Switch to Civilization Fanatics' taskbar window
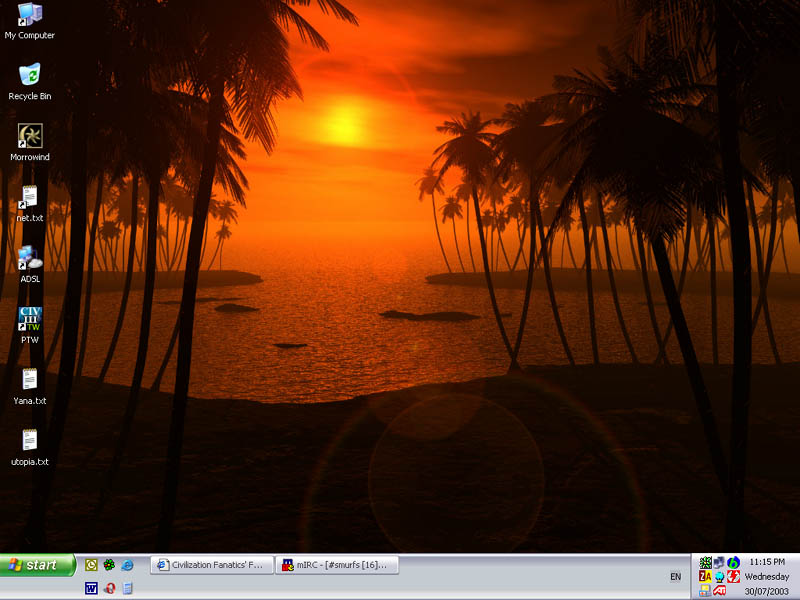 click(x=210, y=565)
